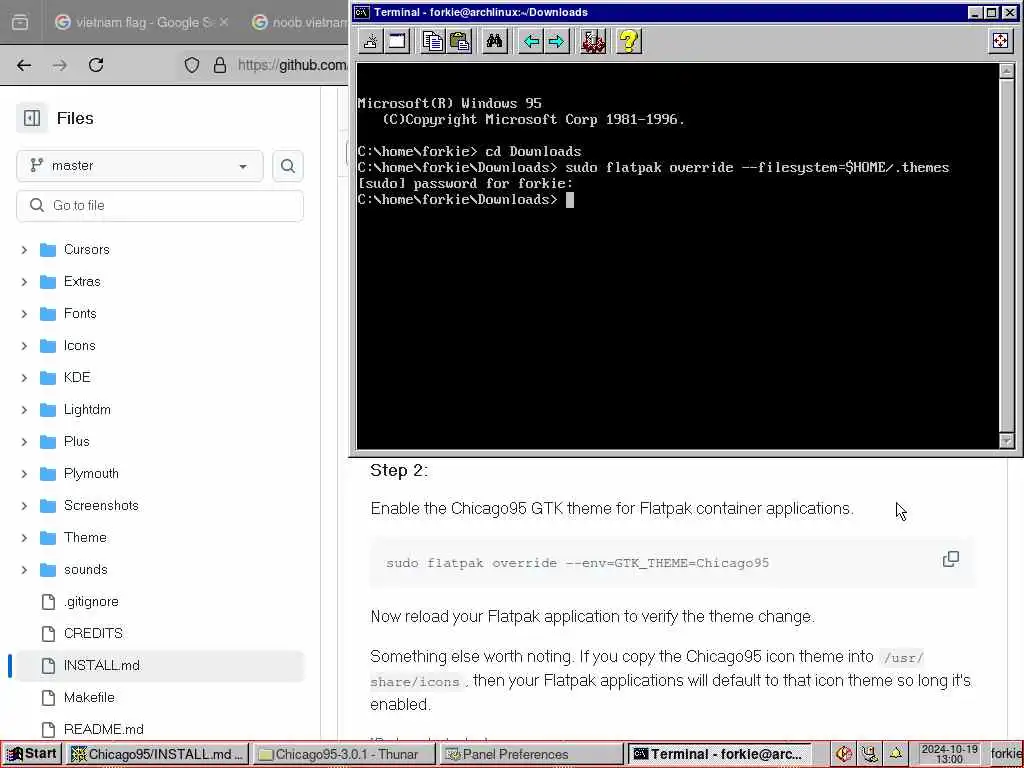The height and width of the screenshot is (768, 1024).
Task: Go to previous terminal tab
Action: click(530, 41)
